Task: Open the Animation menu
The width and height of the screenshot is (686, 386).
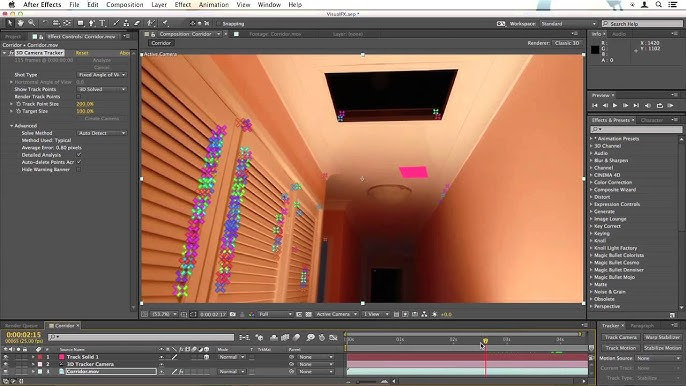Action: tap(214, 4)
